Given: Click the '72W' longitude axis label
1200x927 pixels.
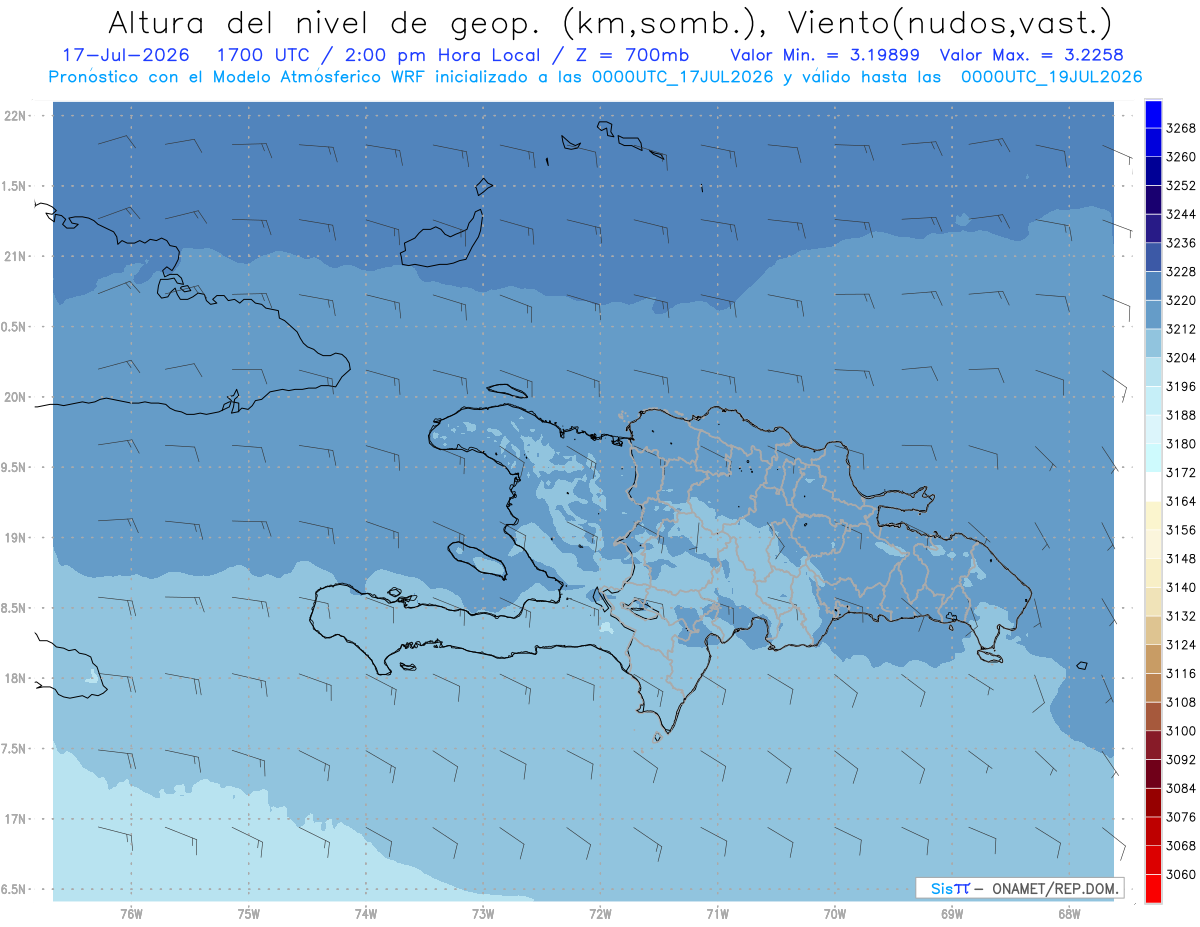Looking at the screenshot, I should [x=601, y=914].
